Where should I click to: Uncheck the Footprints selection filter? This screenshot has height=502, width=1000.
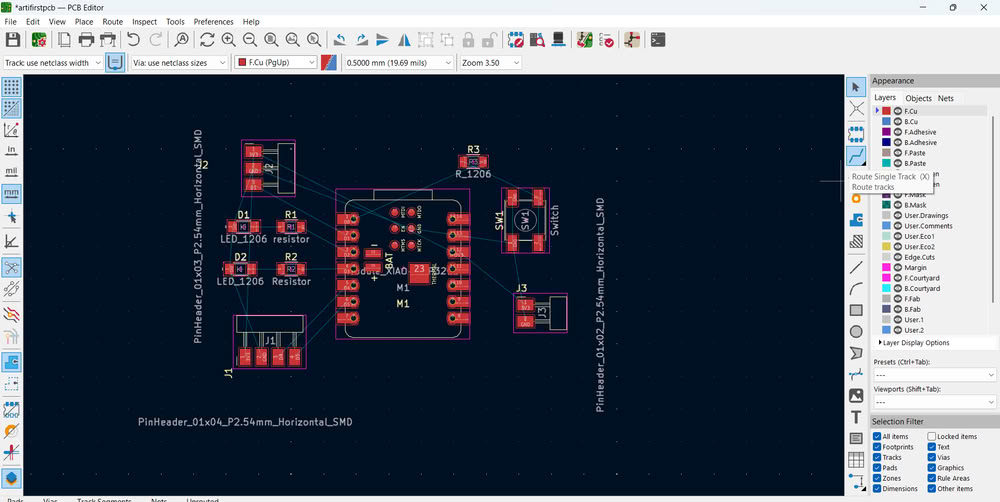tap(877, 447)
